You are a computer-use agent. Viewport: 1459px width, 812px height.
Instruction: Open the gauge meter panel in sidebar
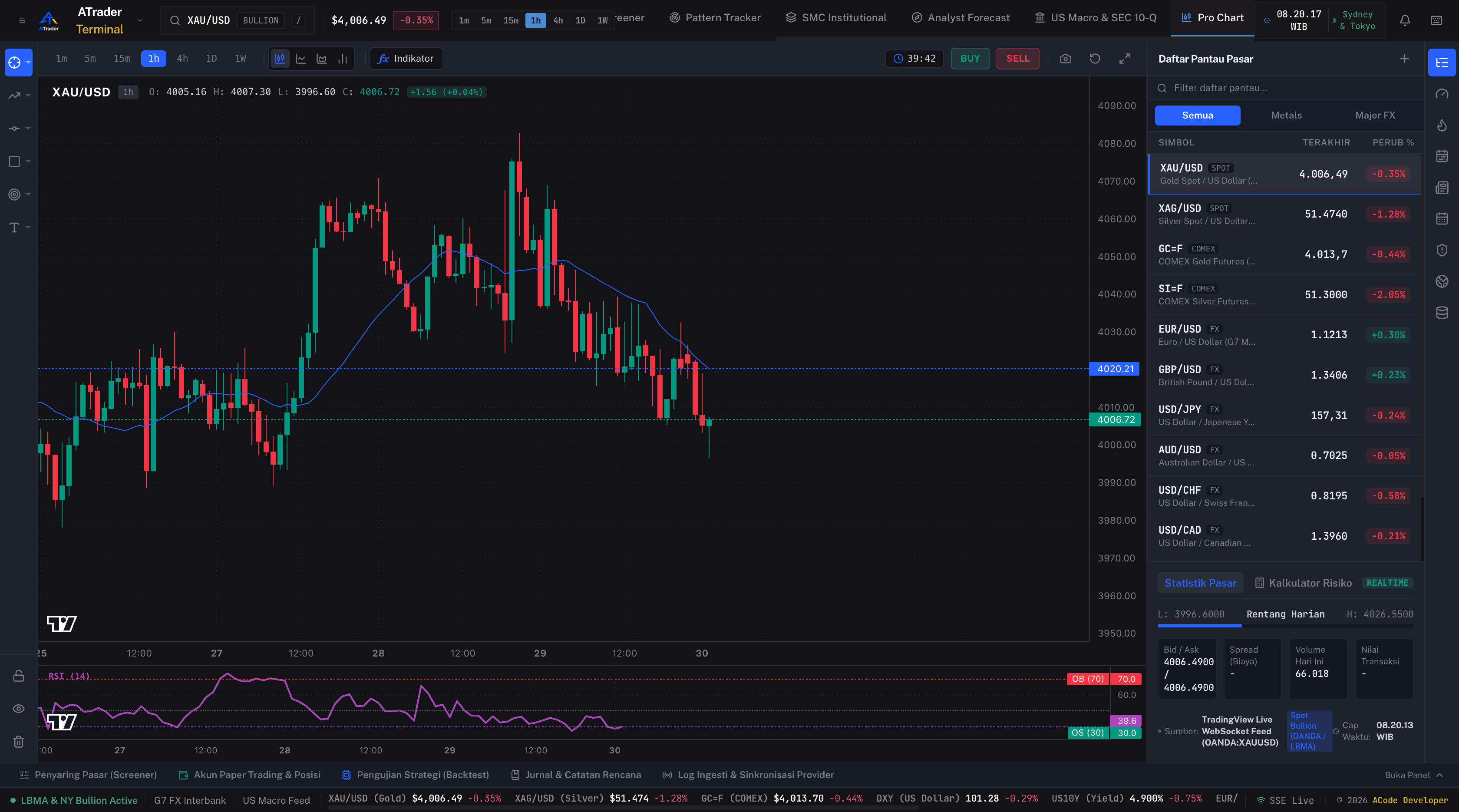[x=1442, y=94]
